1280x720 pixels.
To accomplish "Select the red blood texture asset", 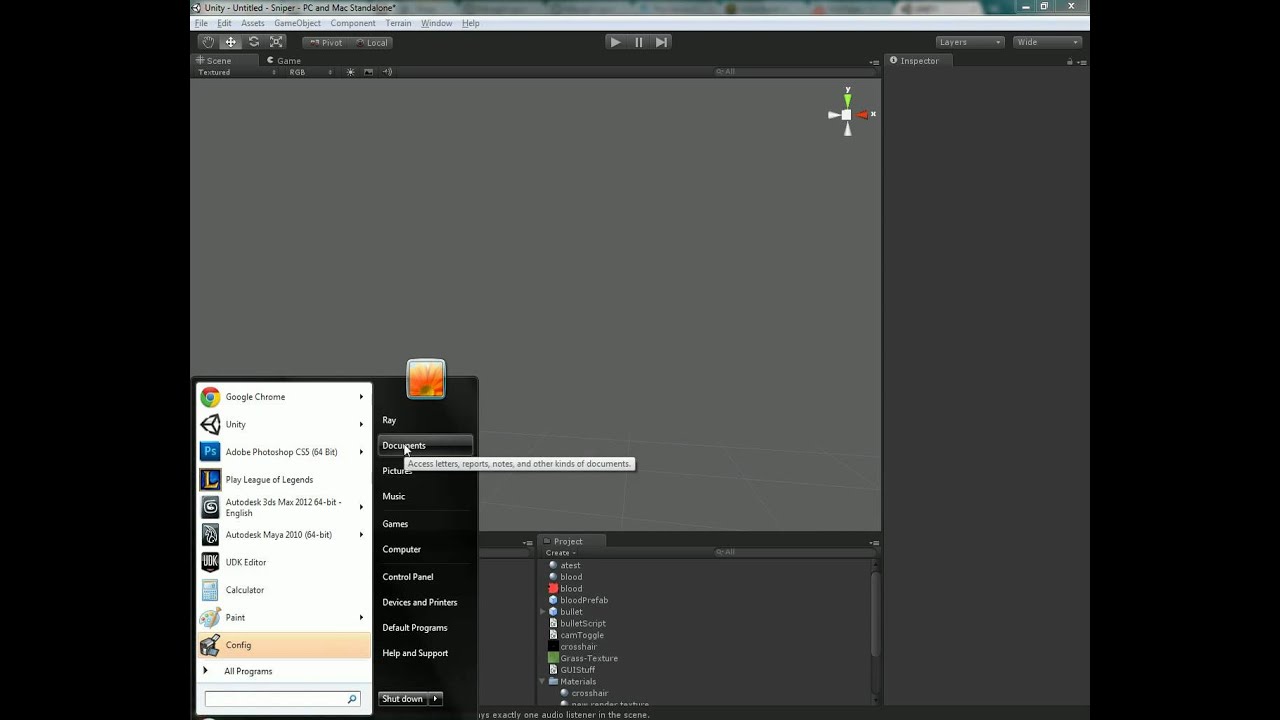I will pyautogui.click(x=565, y=588).
